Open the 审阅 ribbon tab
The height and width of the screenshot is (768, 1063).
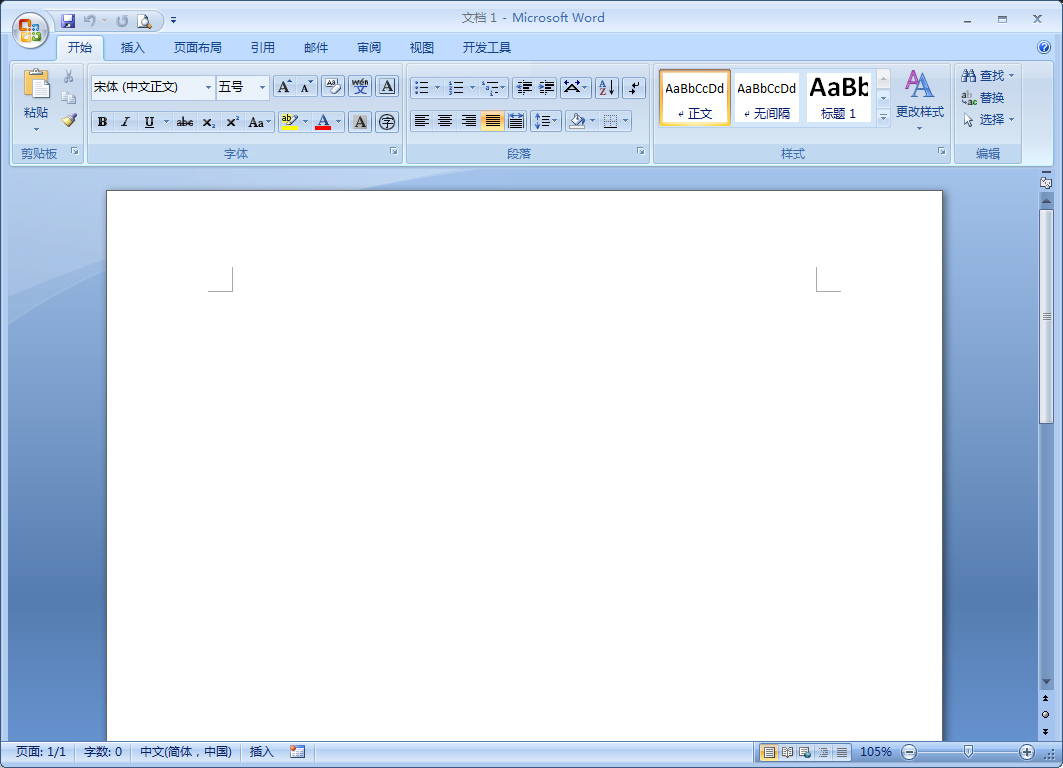tap(367, 47)
